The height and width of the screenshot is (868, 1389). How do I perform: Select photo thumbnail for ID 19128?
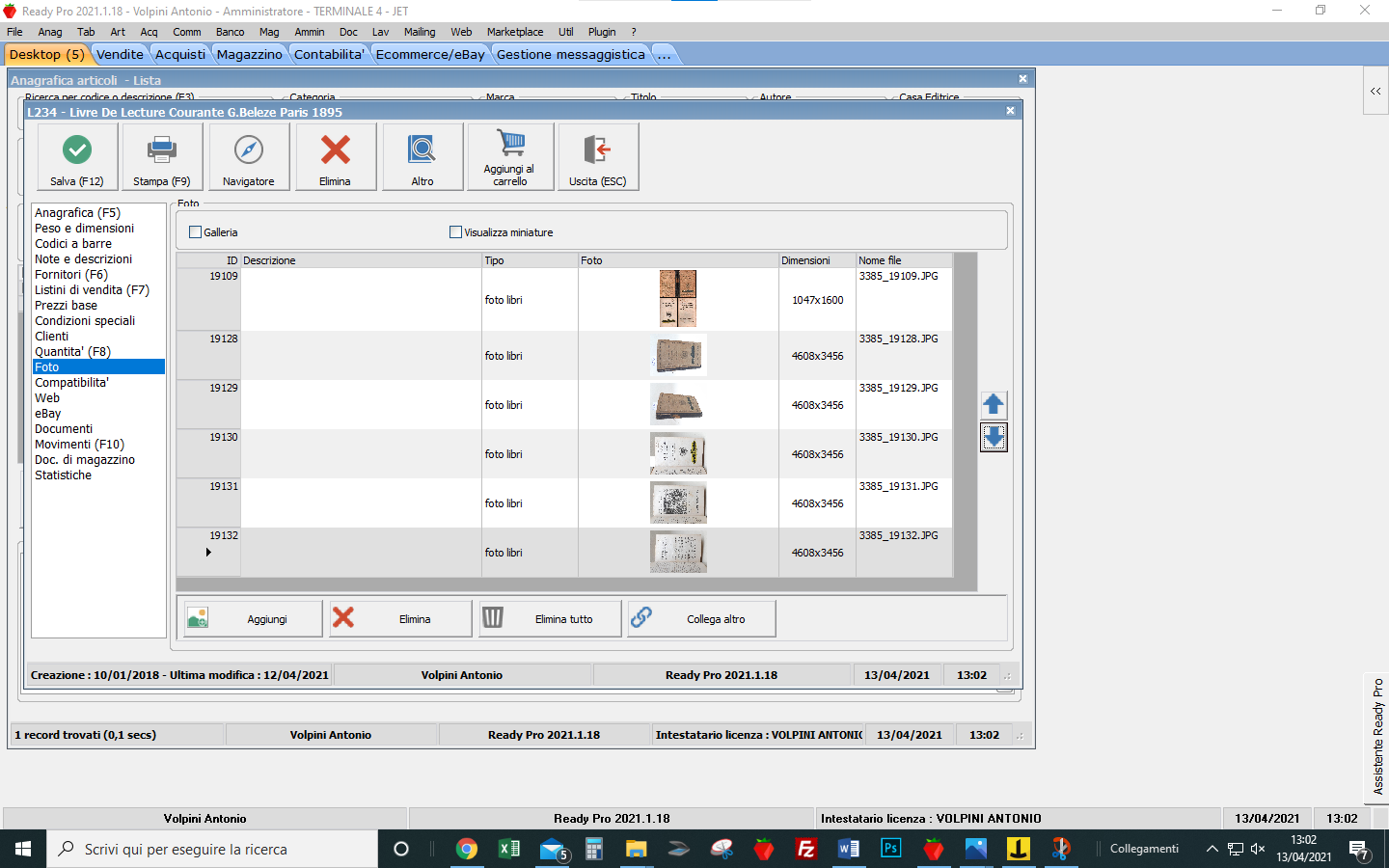(x=678, y=355)
